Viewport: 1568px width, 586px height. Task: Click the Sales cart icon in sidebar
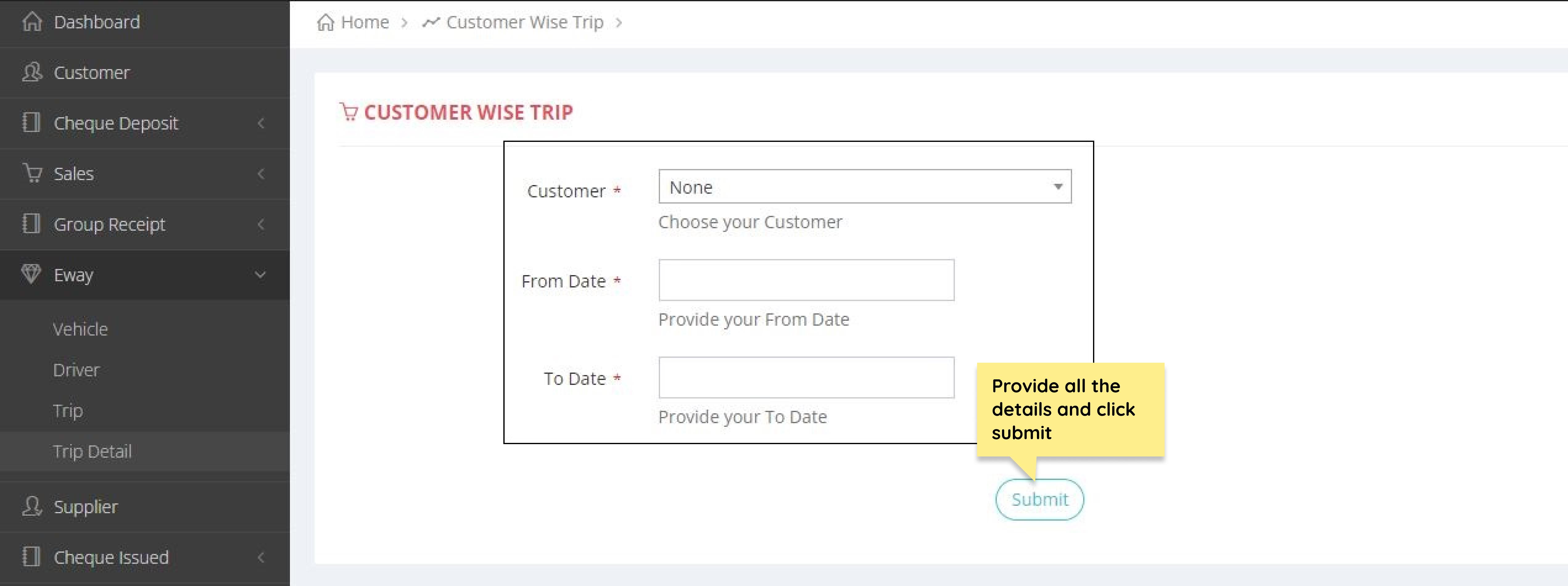32,173
